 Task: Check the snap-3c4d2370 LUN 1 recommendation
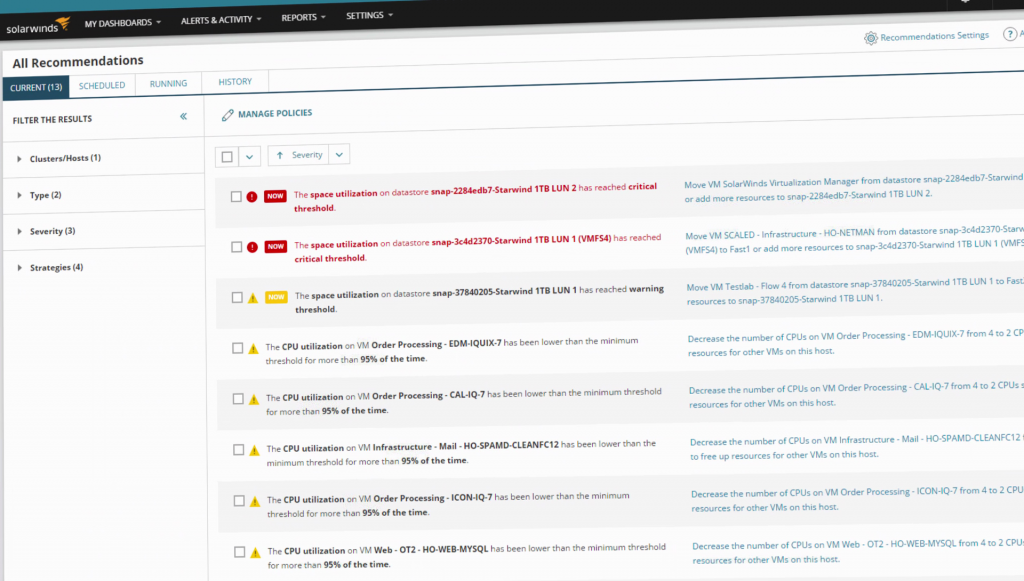(x=236, y=247)
